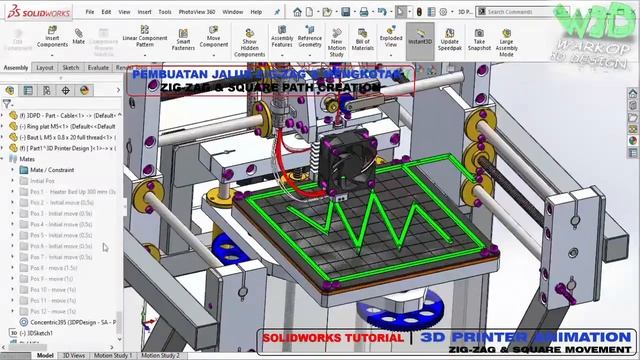This screenshot has height=360, width=640.
Task: Open the Options gear icon
Action: pos(443,12)
